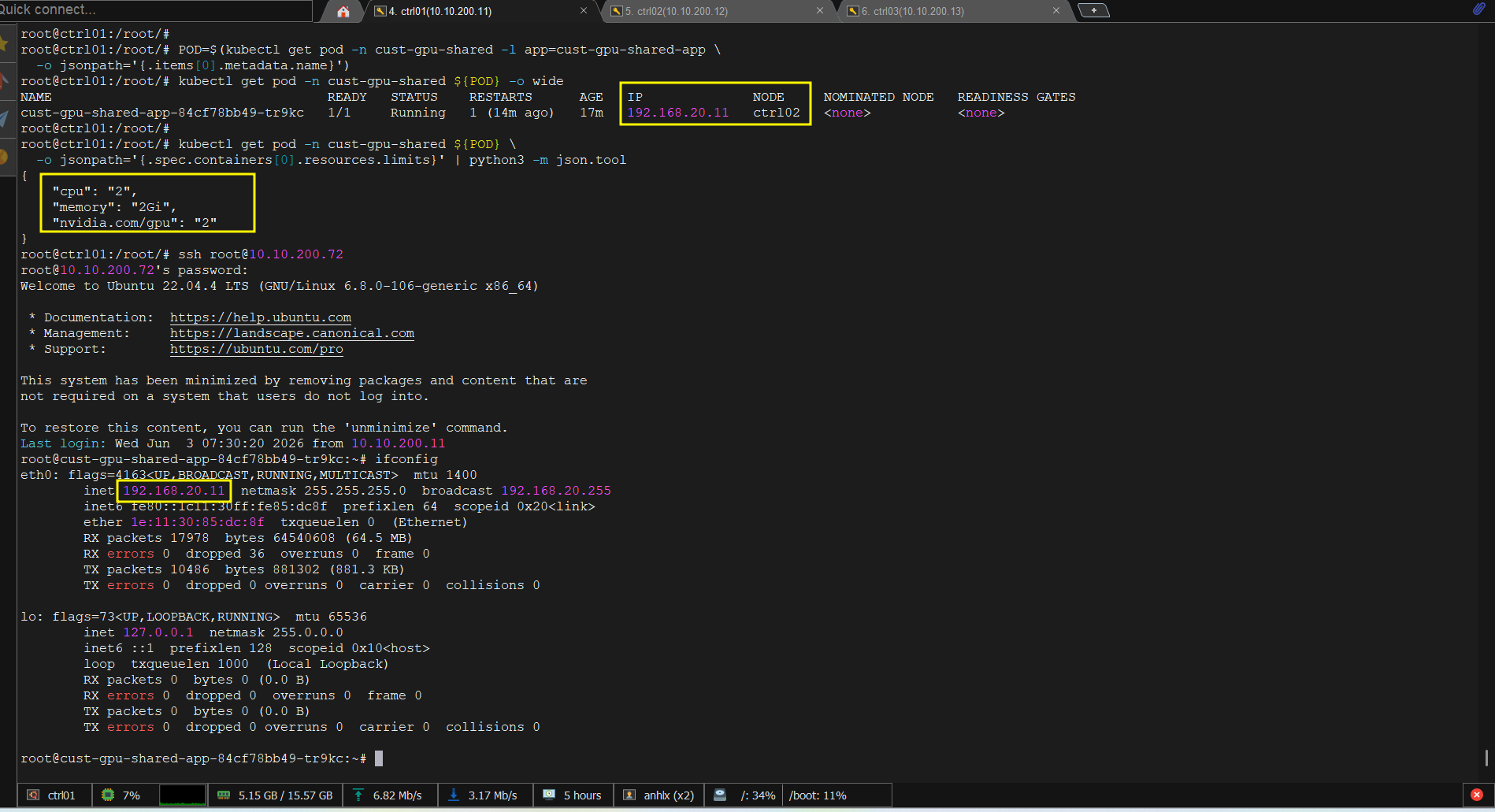1495x812 pixels.
Task: Click the READY value 1/1
Action: 339,113
